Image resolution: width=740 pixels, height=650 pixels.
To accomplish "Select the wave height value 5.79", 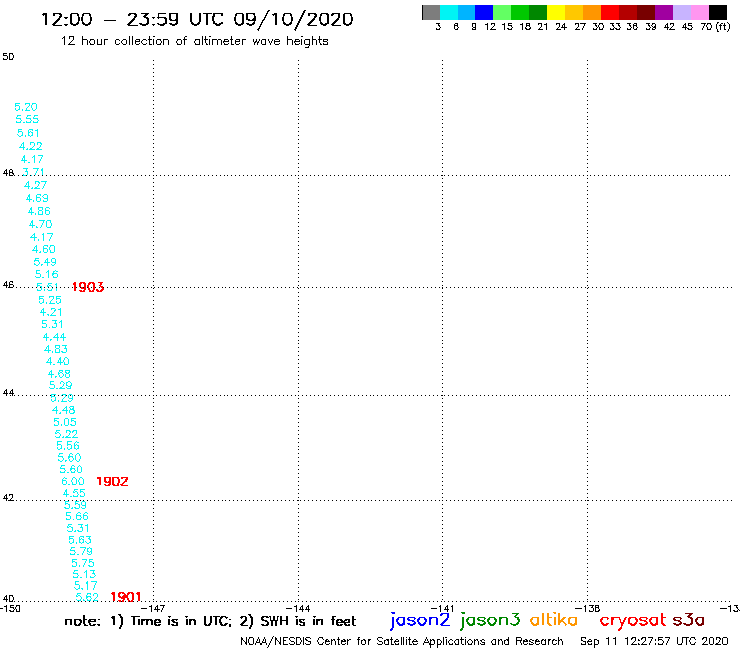I will click(x=81, y=551).
